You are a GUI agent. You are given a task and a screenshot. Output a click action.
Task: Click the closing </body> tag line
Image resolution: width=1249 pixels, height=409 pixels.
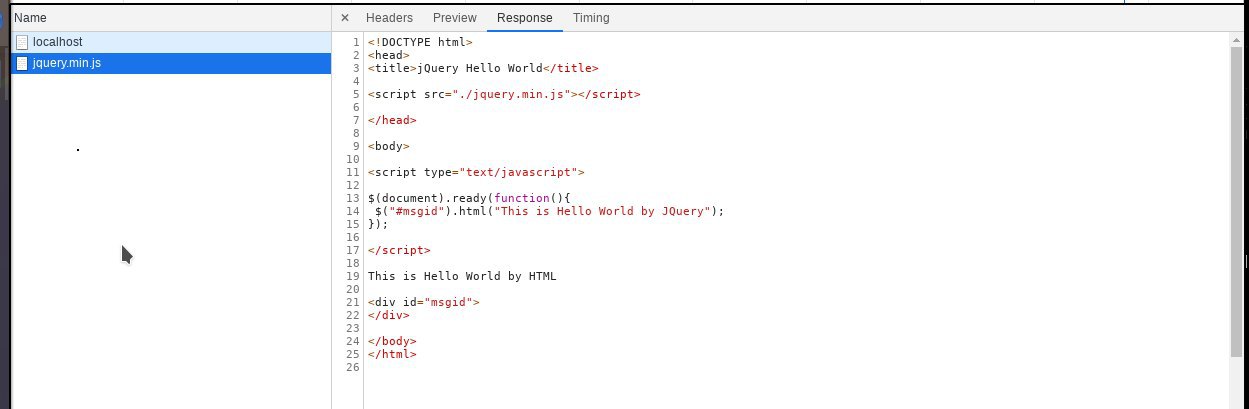pos(392,341)
